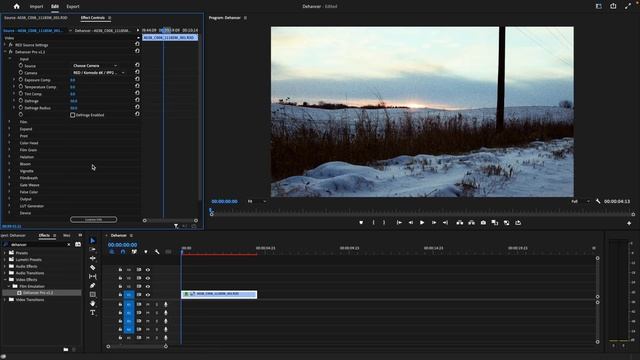Select the Rectangle tool
Screen dimensions: 640x360
(x=93, y=294)
